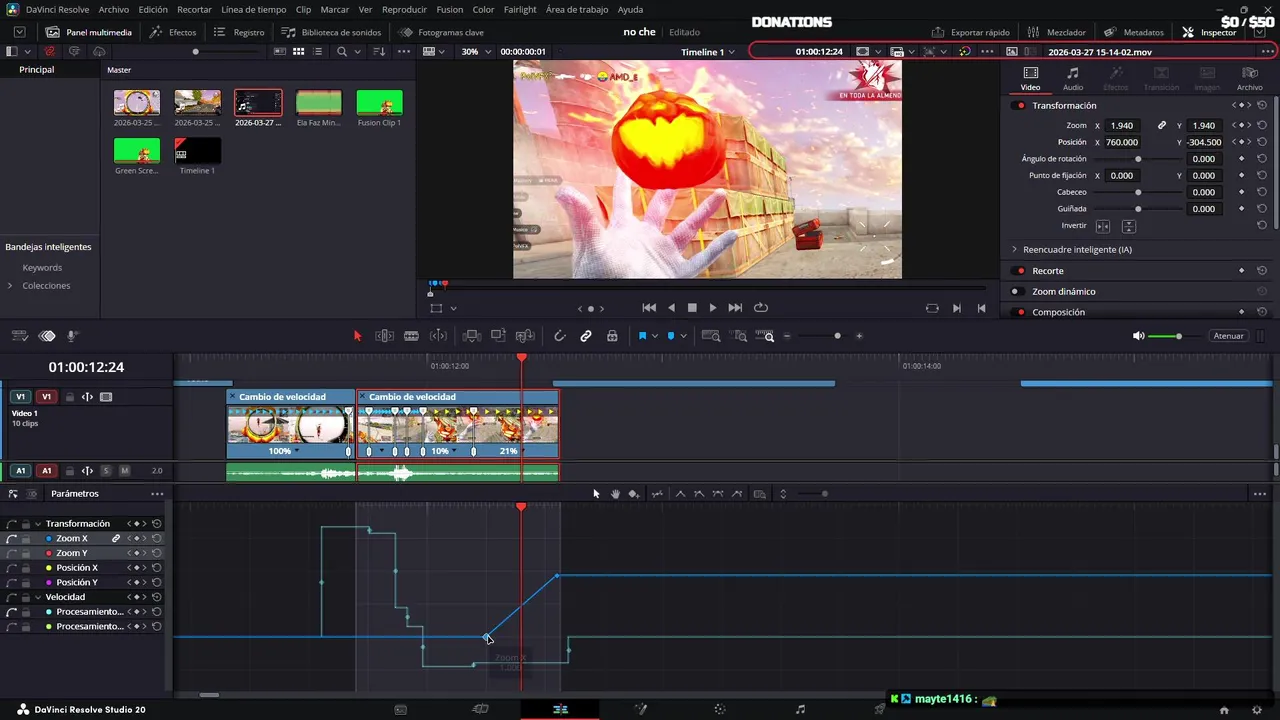Select the Dynamic Trim mode tool
Screen dimensions: 1280x720
click(438, 336)
